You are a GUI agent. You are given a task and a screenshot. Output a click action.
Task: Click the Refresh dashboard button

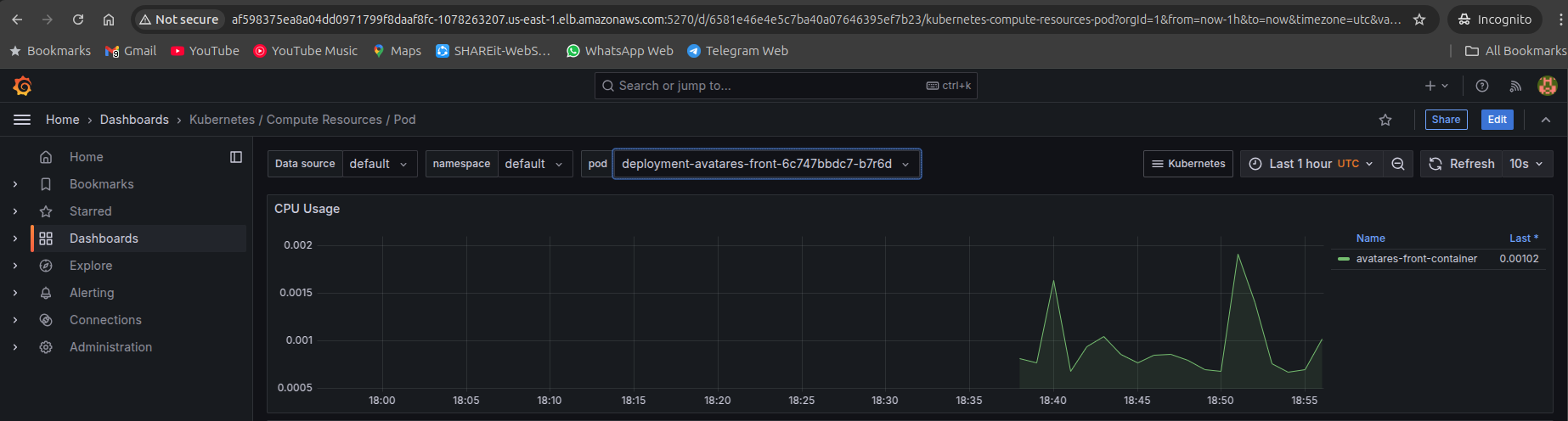tap(1462, 164)
